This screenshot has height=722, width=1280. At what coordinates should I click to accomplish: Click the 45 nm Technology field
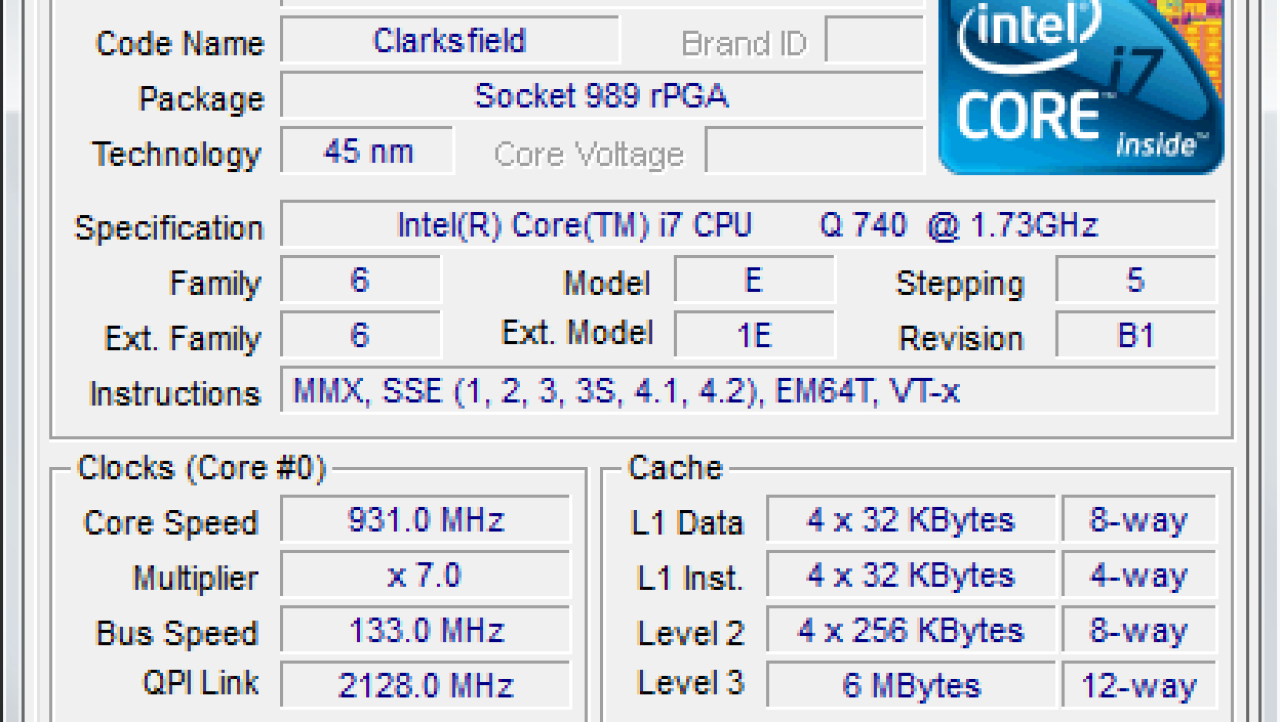coord(367,152)
